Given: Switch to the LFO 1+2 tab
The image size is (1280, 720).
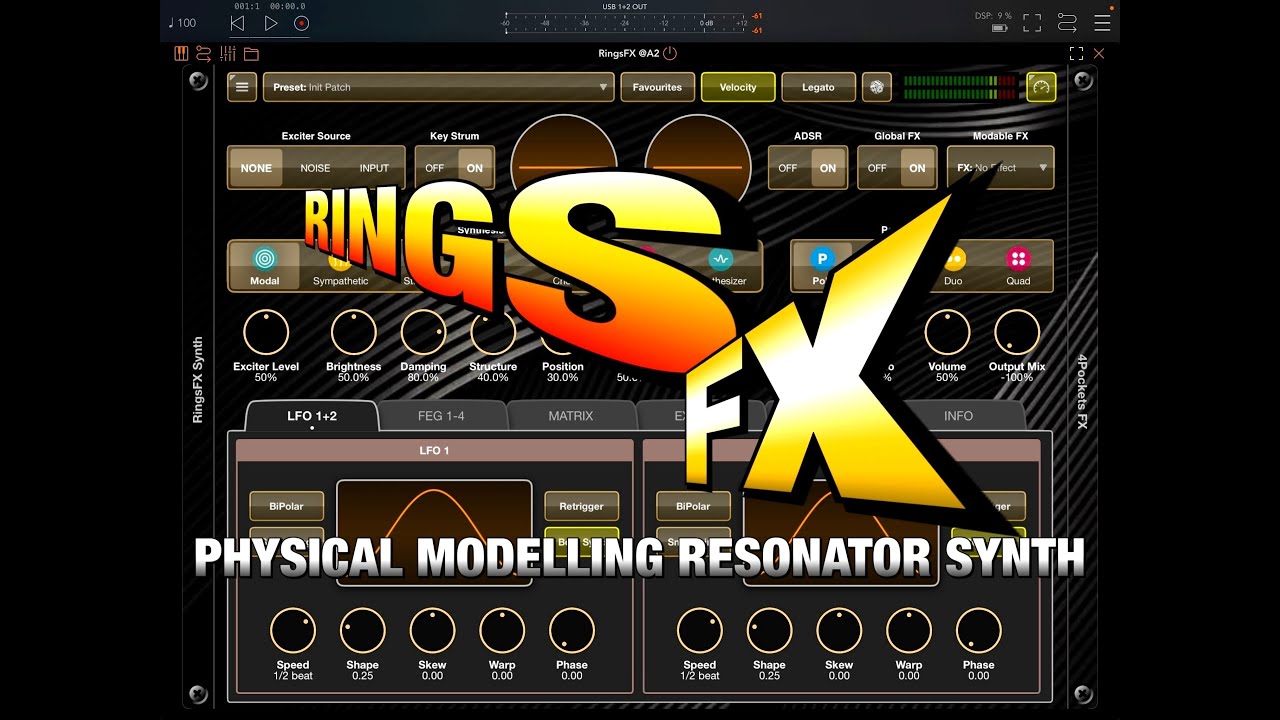Looking at the screenshot, I should pos(312,416).
